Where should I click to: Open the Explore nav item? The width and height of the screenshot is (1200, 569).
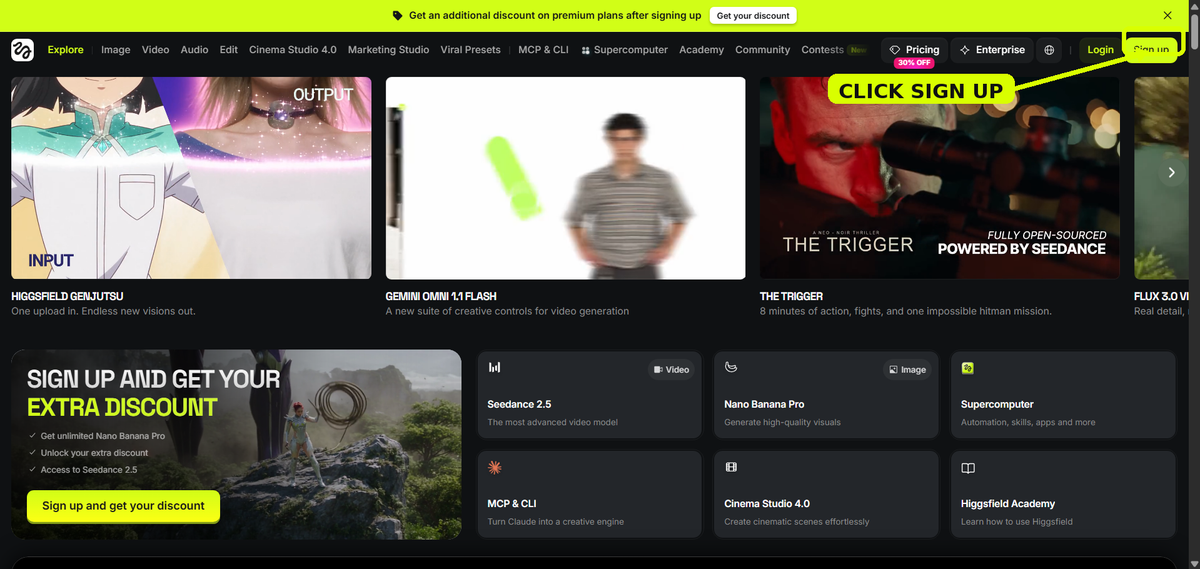click(x=66, y=50)
